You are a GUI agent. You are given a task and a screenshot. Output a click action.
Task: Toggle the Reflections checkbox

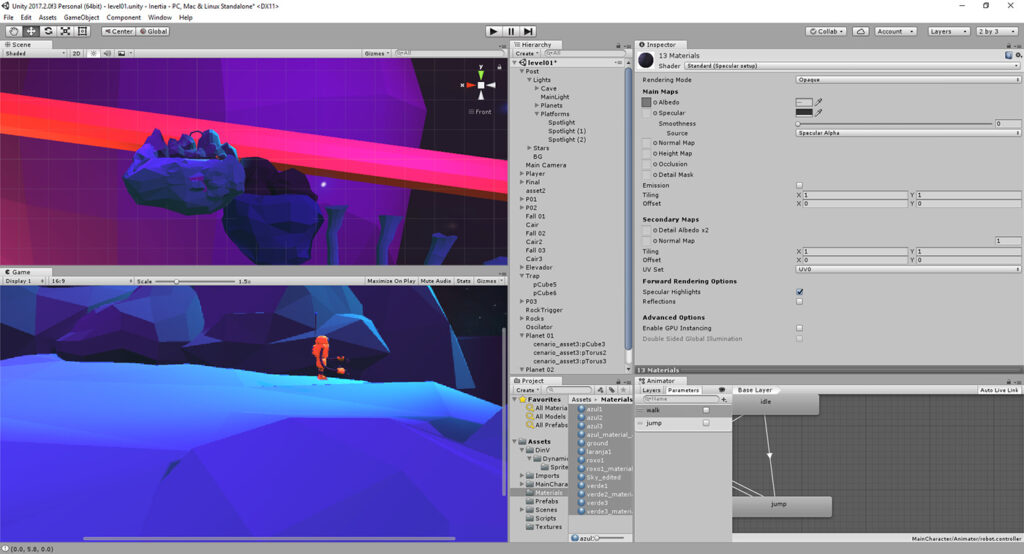(799, 301)
